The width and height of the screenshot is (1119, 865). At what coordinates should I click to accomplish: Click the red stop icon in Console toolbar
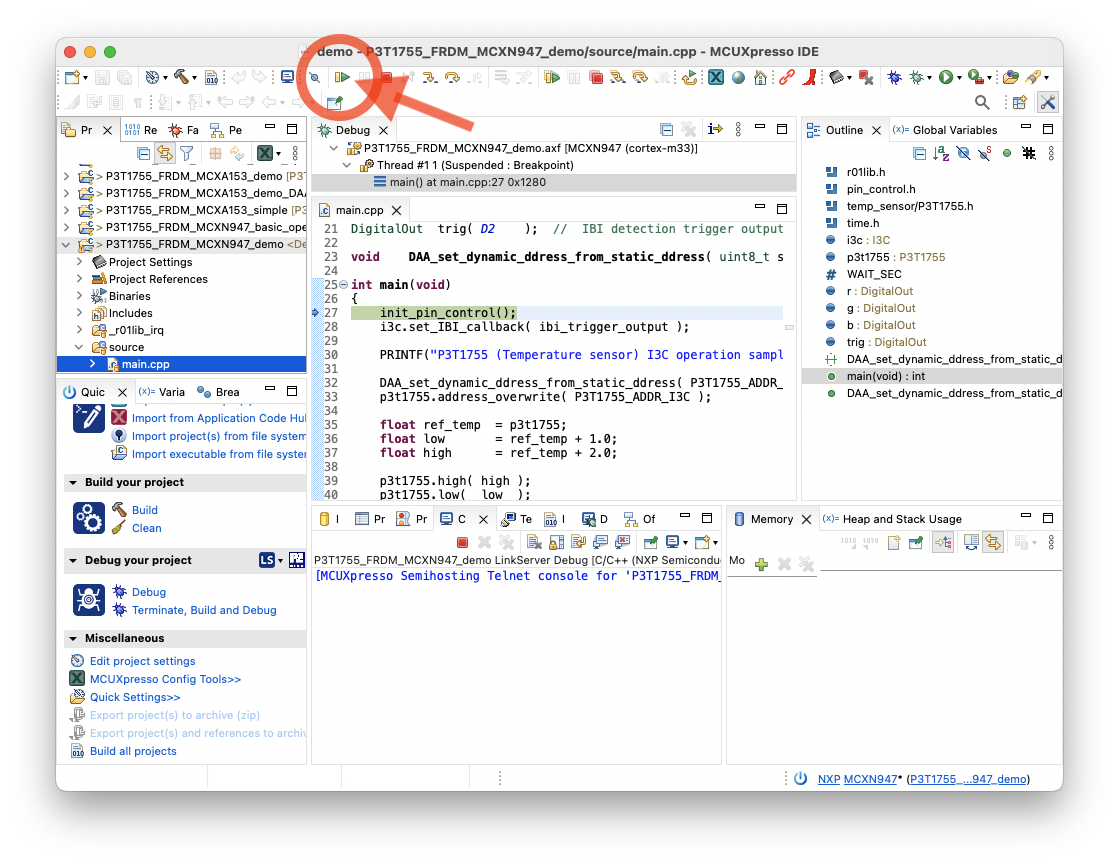[462, 542]
